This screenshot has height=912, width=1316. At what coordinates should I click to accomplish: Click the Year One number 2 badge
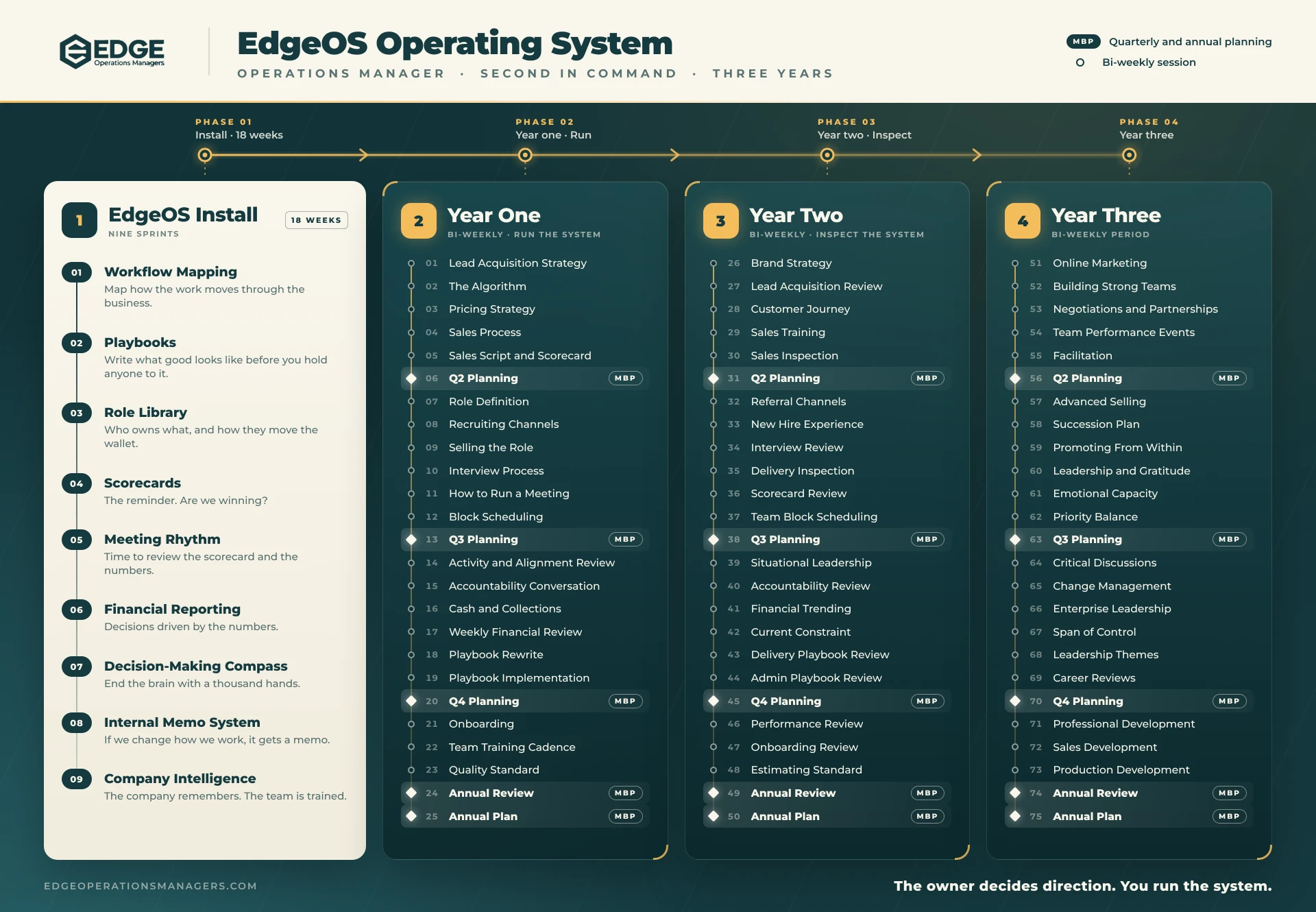click(x=419, y=221)
